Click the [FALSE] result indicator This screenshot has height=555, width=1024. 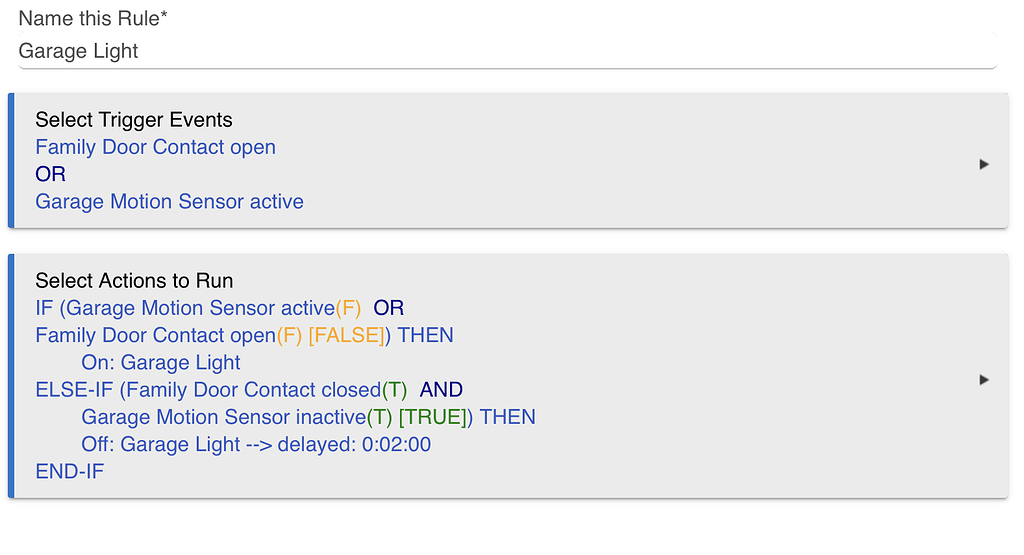(x=346, y=336)
